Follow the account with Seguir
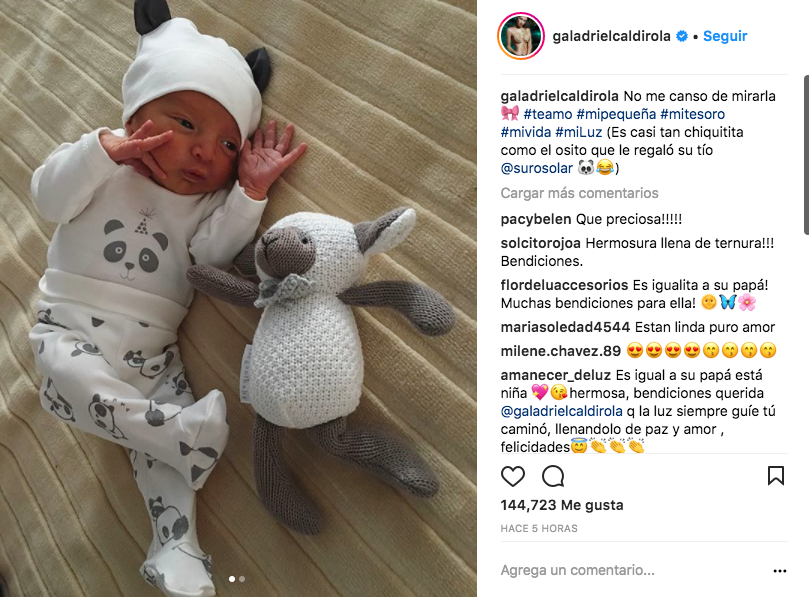809x597 pixels. pos(725,36)
